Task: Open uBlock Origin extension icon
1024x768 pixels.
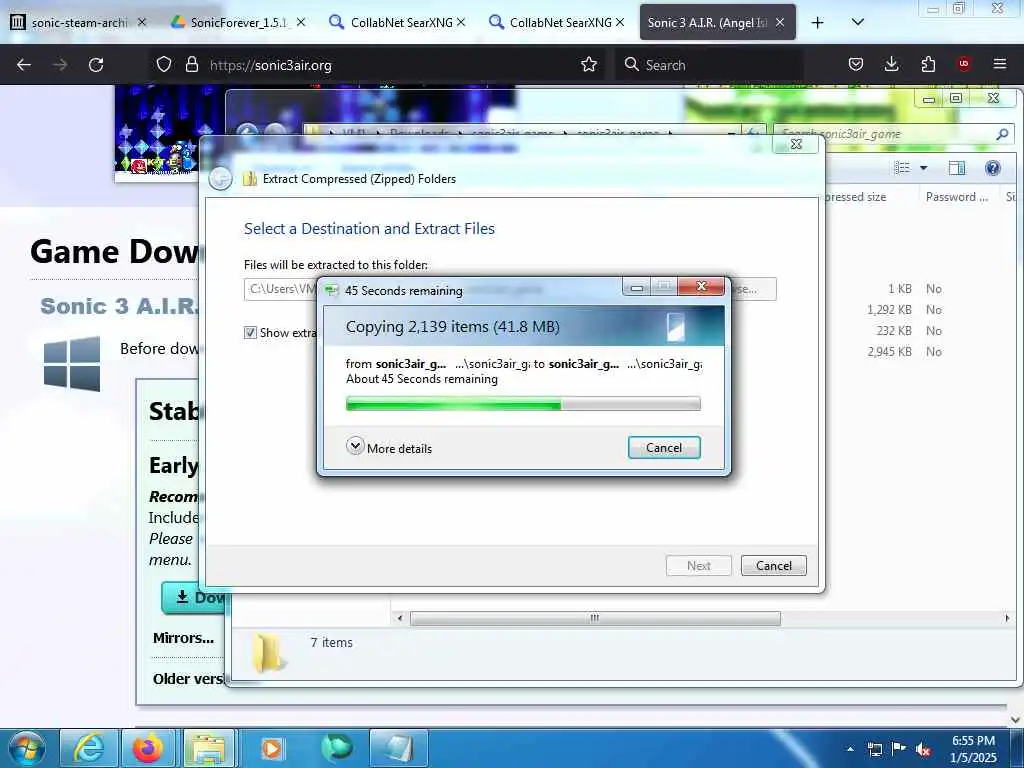Action: 963,65
